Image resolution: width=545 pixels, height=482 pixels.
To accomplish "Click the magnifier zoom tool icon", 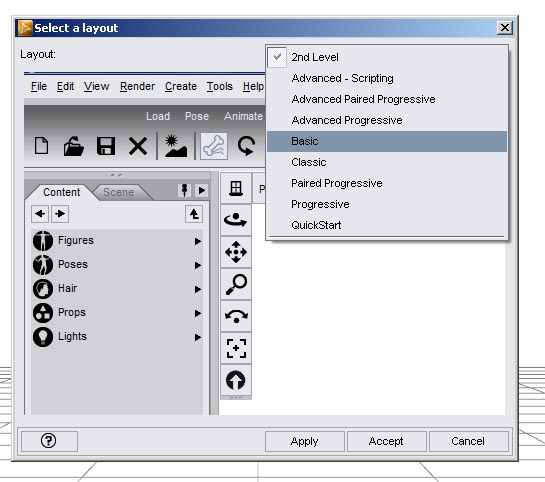I will point(236,284).
